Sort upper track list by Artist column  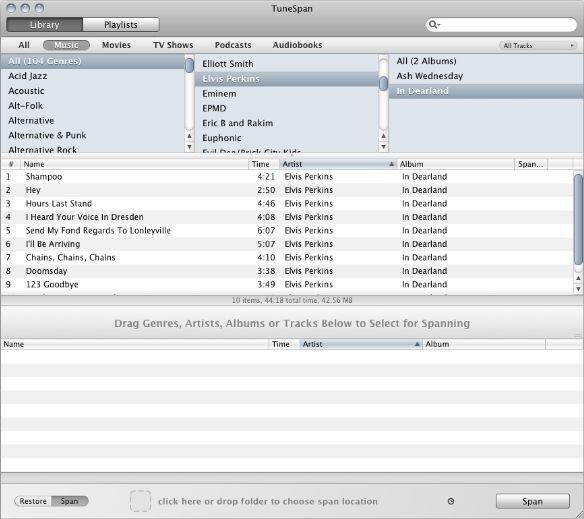coord(338,164)
